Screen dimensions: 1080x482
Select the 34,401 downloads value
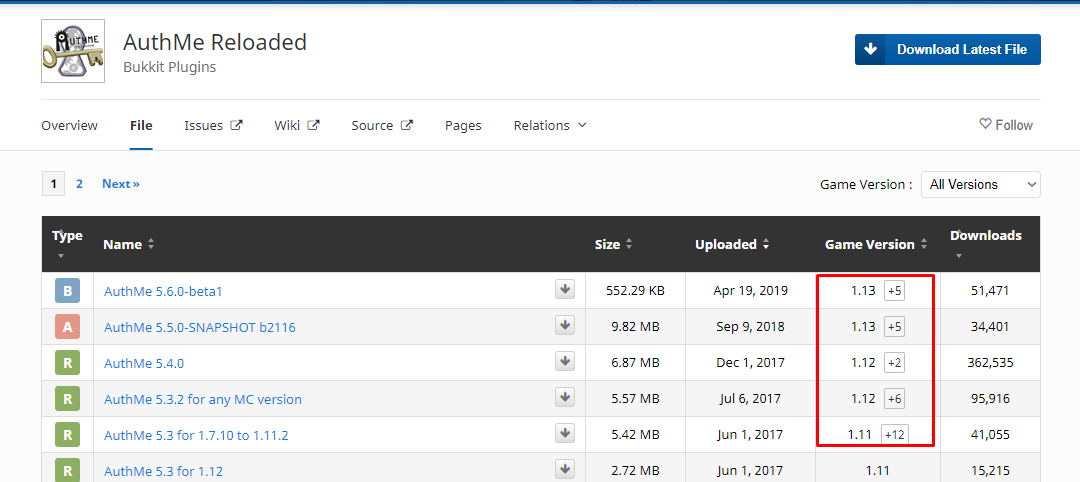(990, 326)
